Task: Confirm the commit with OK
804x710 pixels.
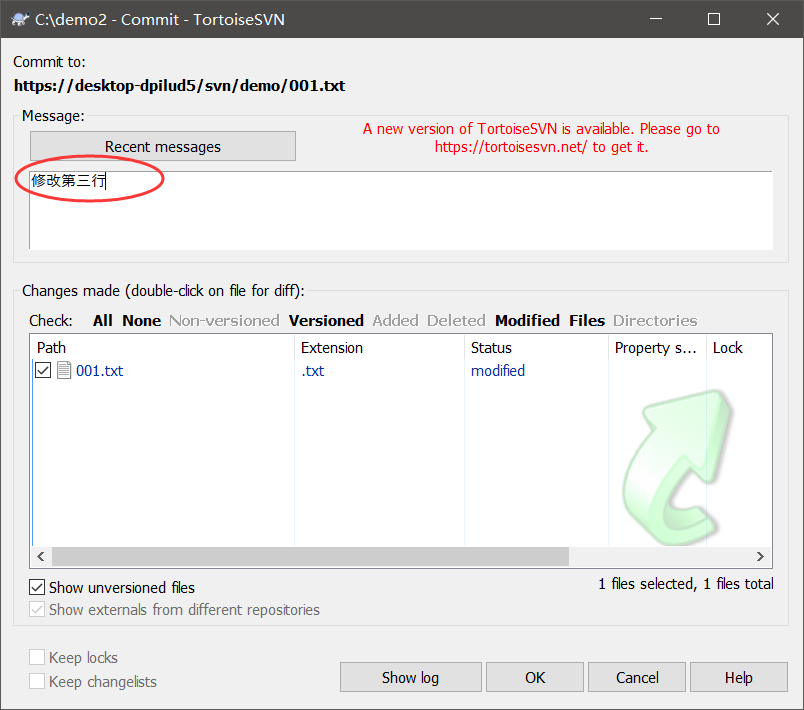Action: [535, 677]
